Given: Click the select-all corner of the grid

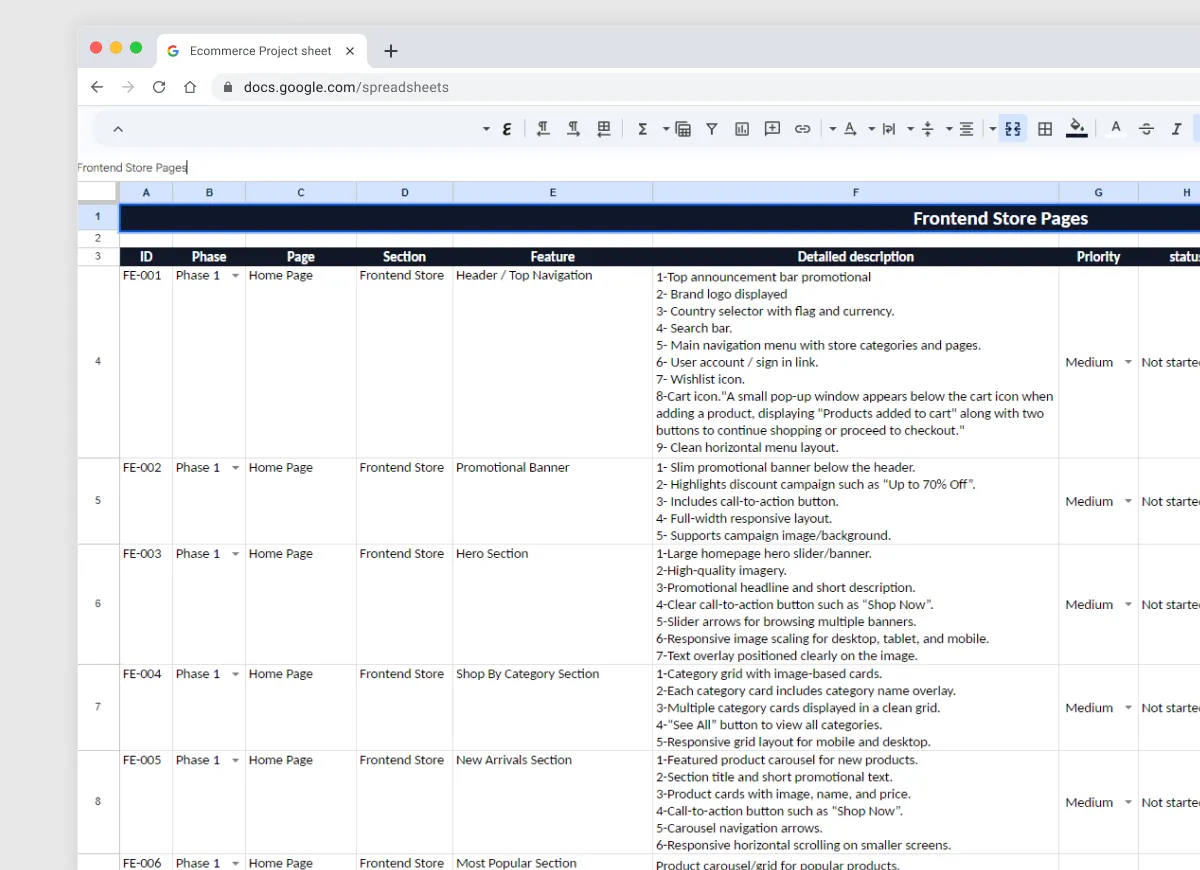Looking at the screenshot, I should pos(98,192).
